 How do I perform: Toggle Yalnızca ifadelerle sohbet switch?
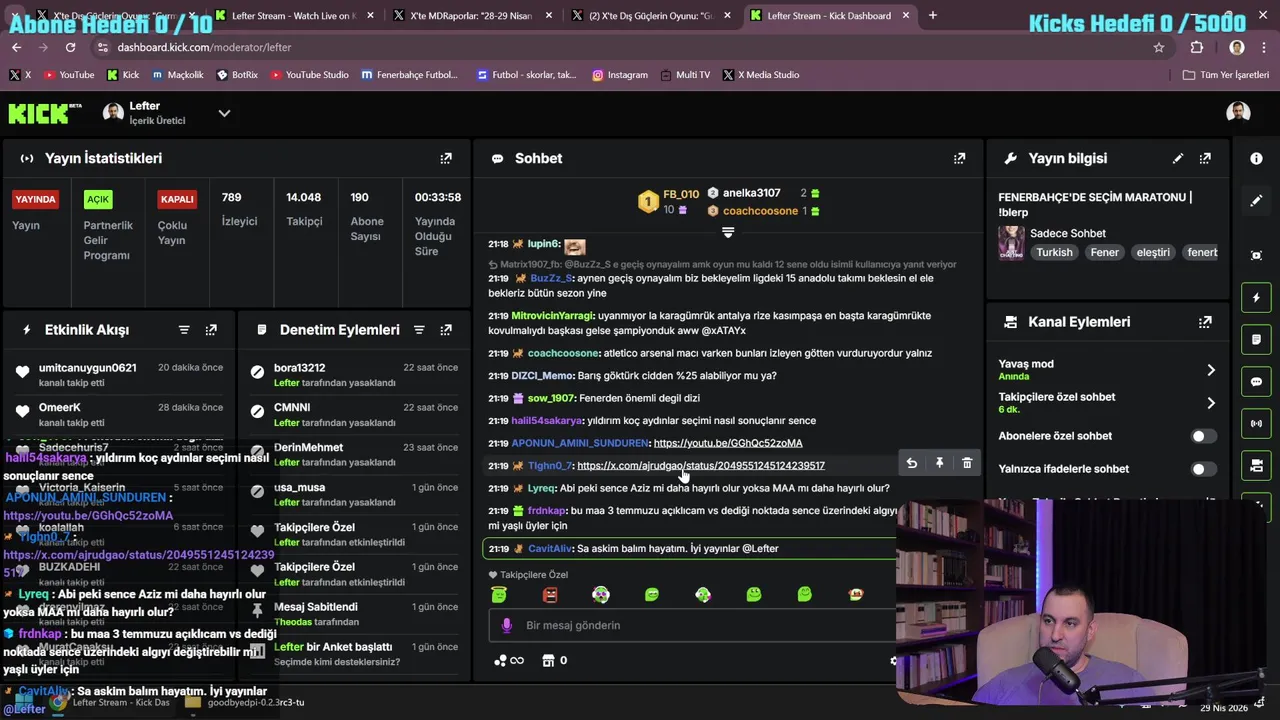click(1204, 469)
